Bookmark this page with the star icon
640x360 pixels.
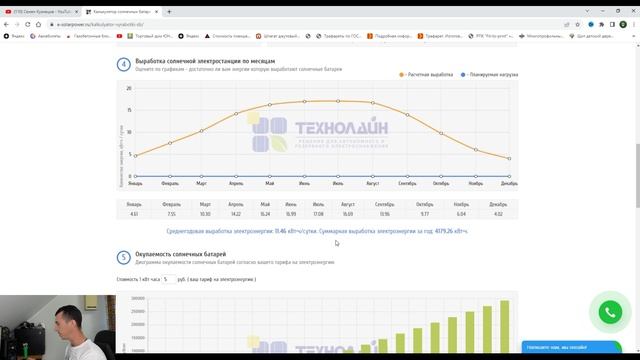pos(578,24)
